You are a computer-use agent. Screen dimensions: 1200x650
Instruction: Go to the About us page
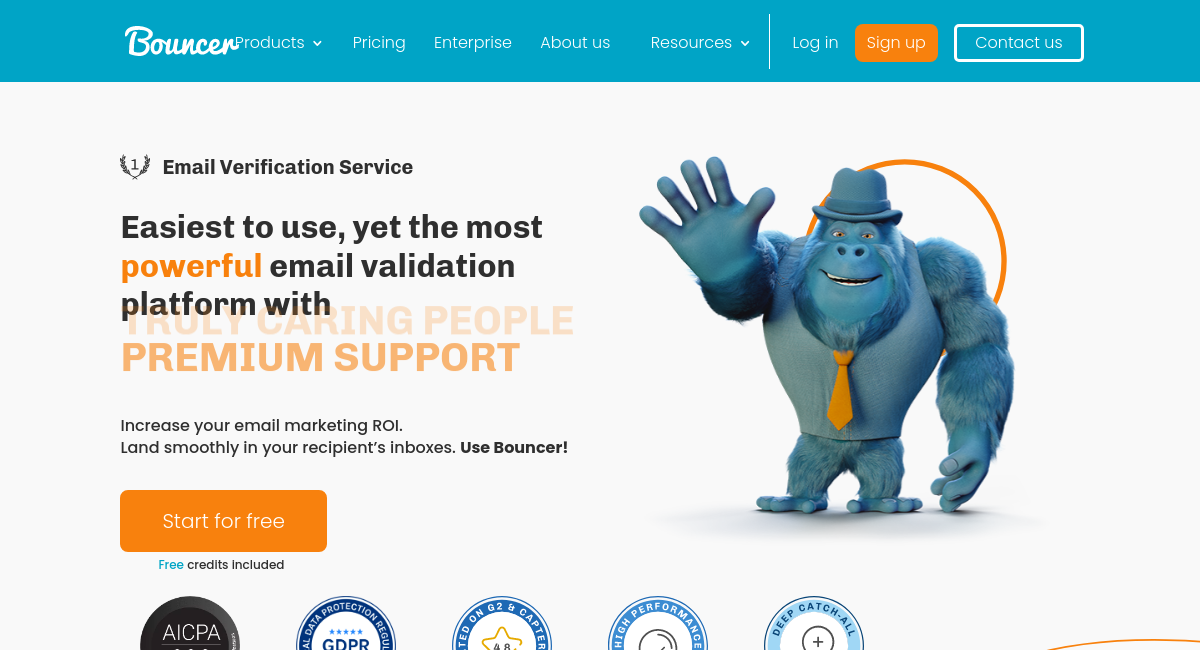tap(575, 43)
